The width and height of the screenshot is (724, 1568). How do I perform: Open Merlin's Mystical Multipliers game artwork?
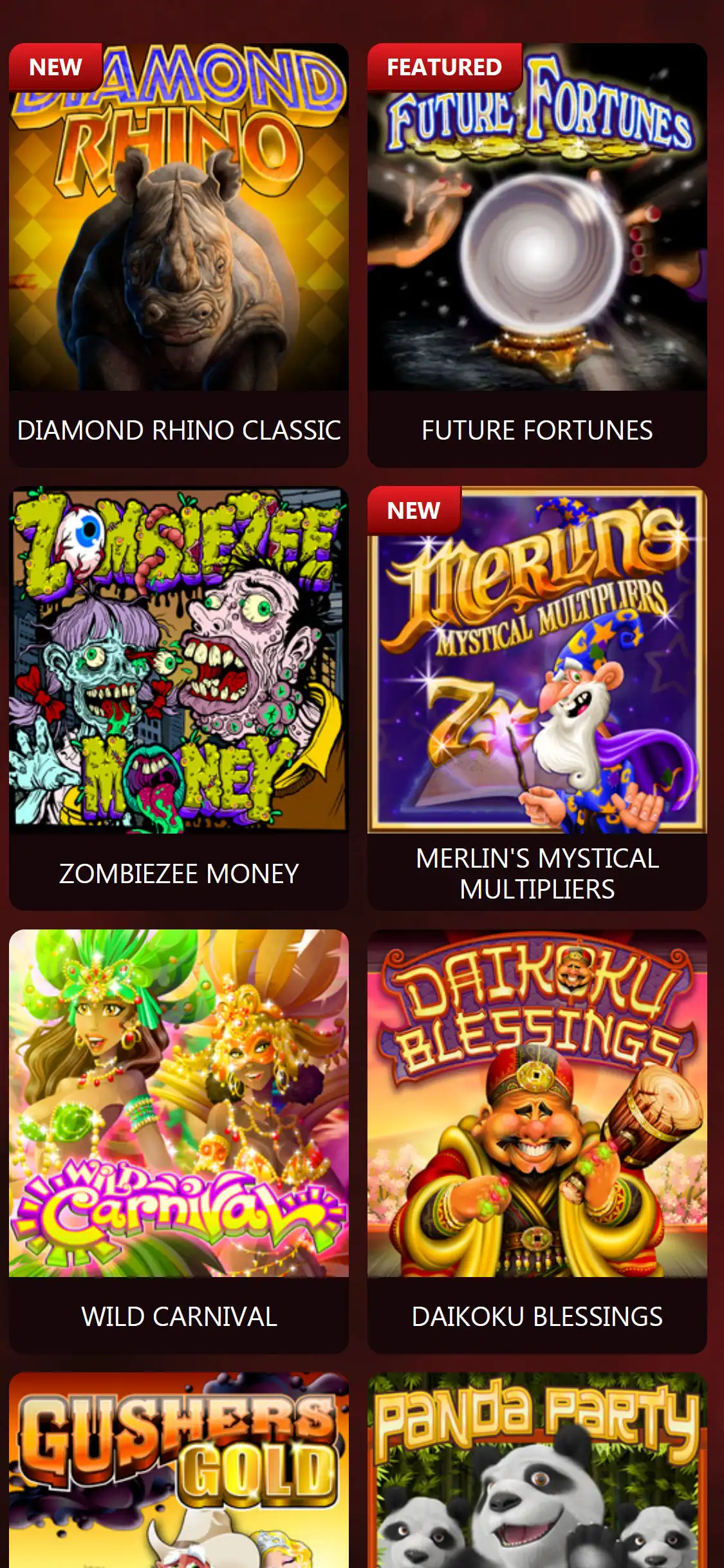tap(537, 660)
